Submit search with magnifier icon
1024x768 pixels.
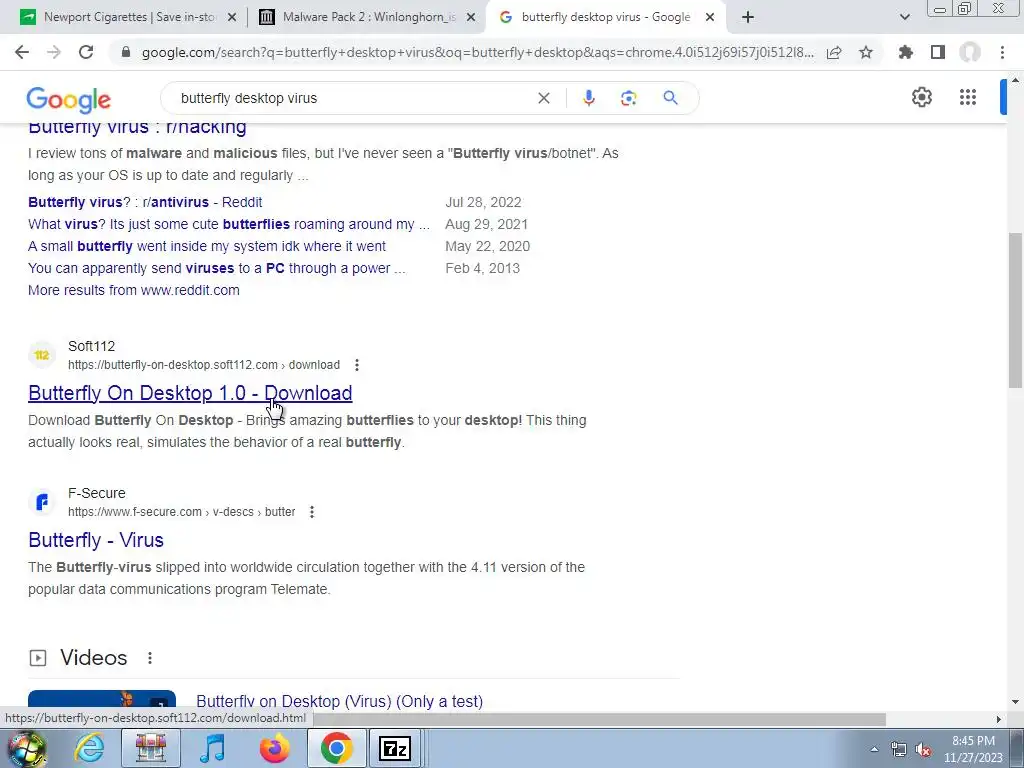pos(670,98)
